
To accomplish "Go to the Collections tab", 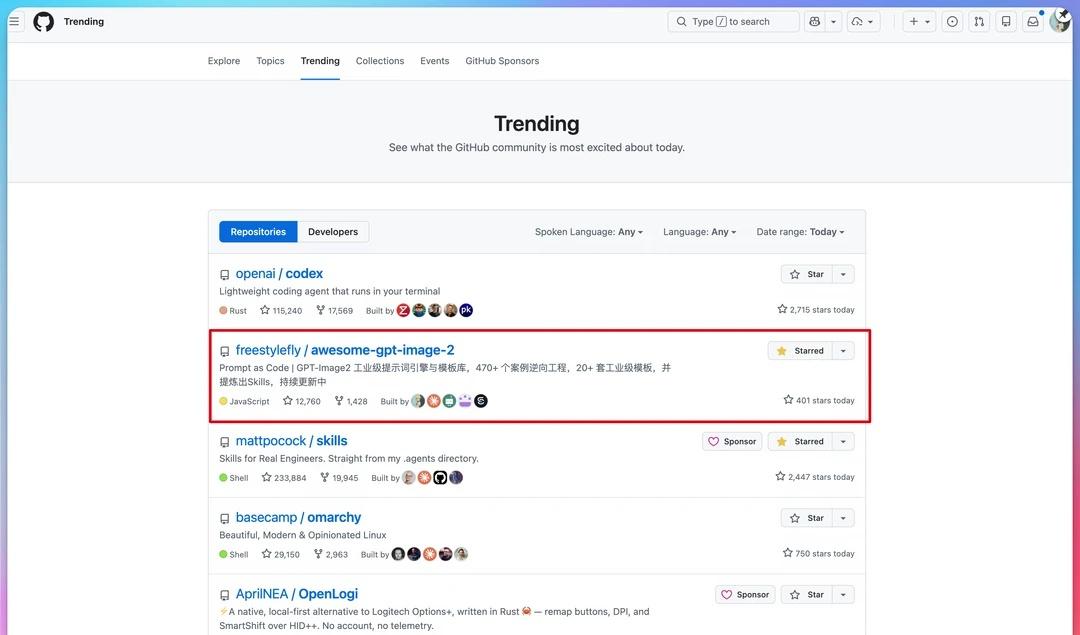I will pyautogui.click(x=380, y=61).
